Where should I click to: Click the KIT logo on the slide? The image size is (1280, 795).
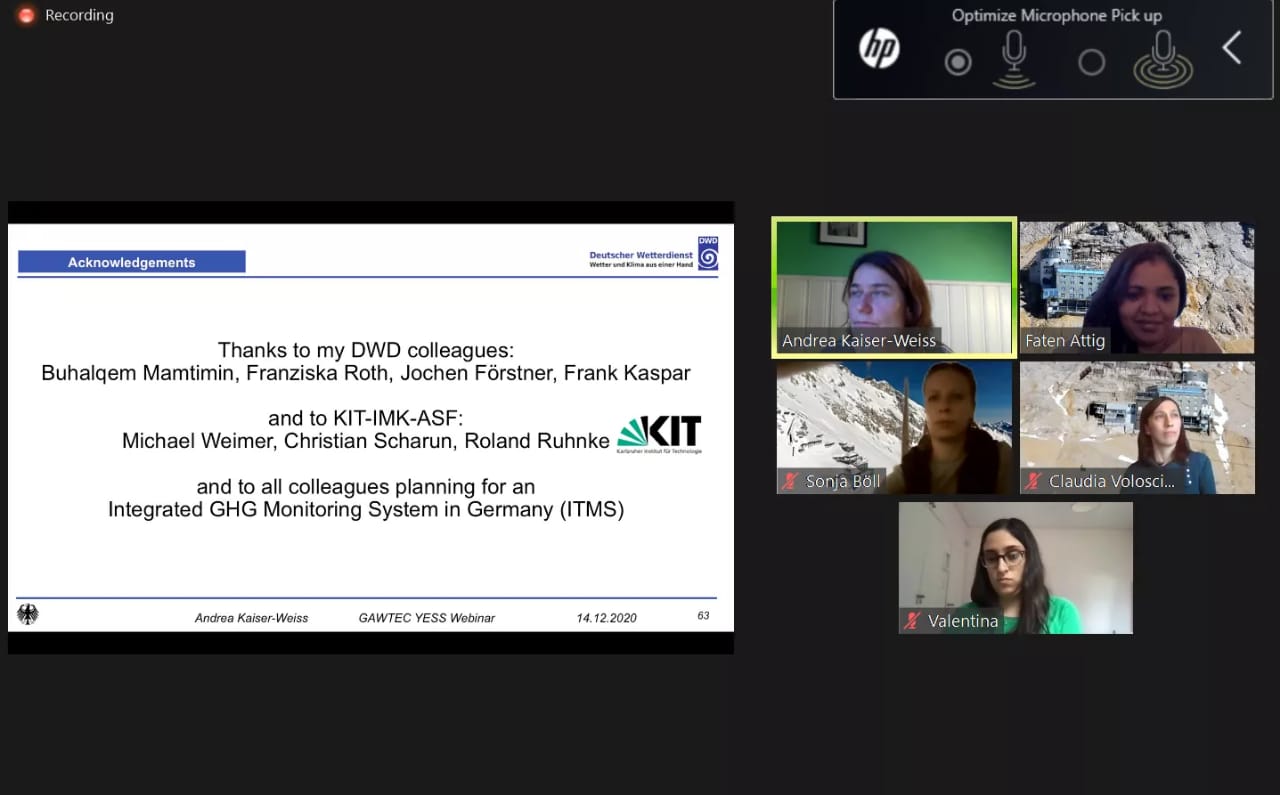659,435
